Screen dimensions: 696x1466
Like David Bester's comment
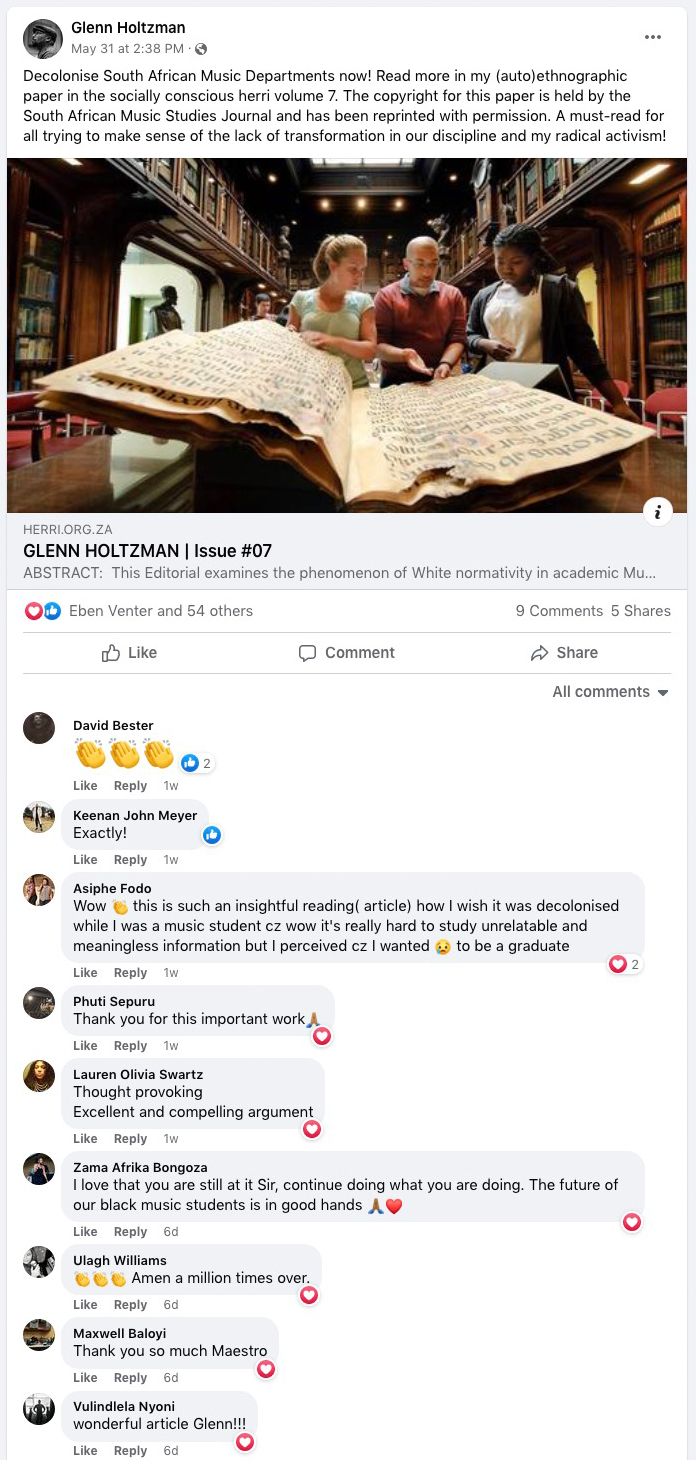pyautogui.click(x=85, y=786)
